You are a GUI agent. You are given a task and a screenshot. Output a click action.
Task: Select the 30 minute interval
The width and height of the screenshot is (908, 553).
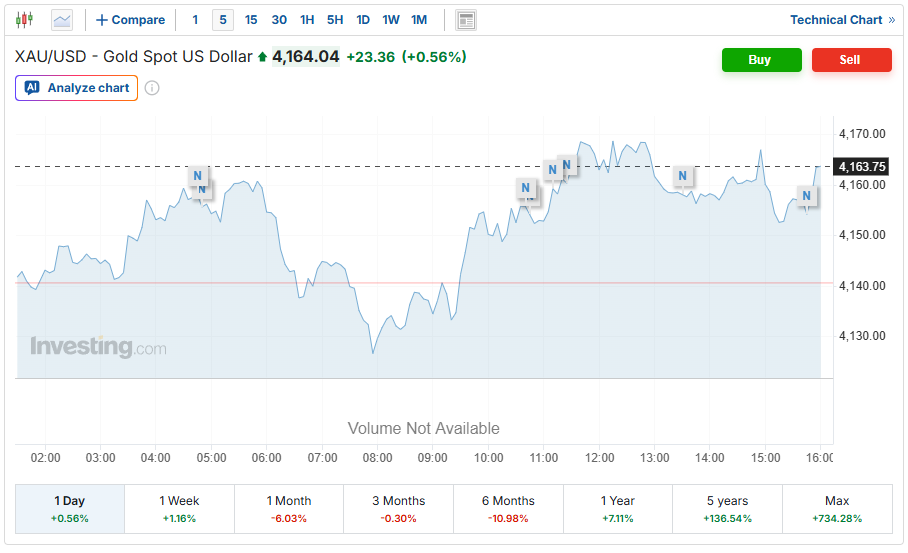(279, 20)
